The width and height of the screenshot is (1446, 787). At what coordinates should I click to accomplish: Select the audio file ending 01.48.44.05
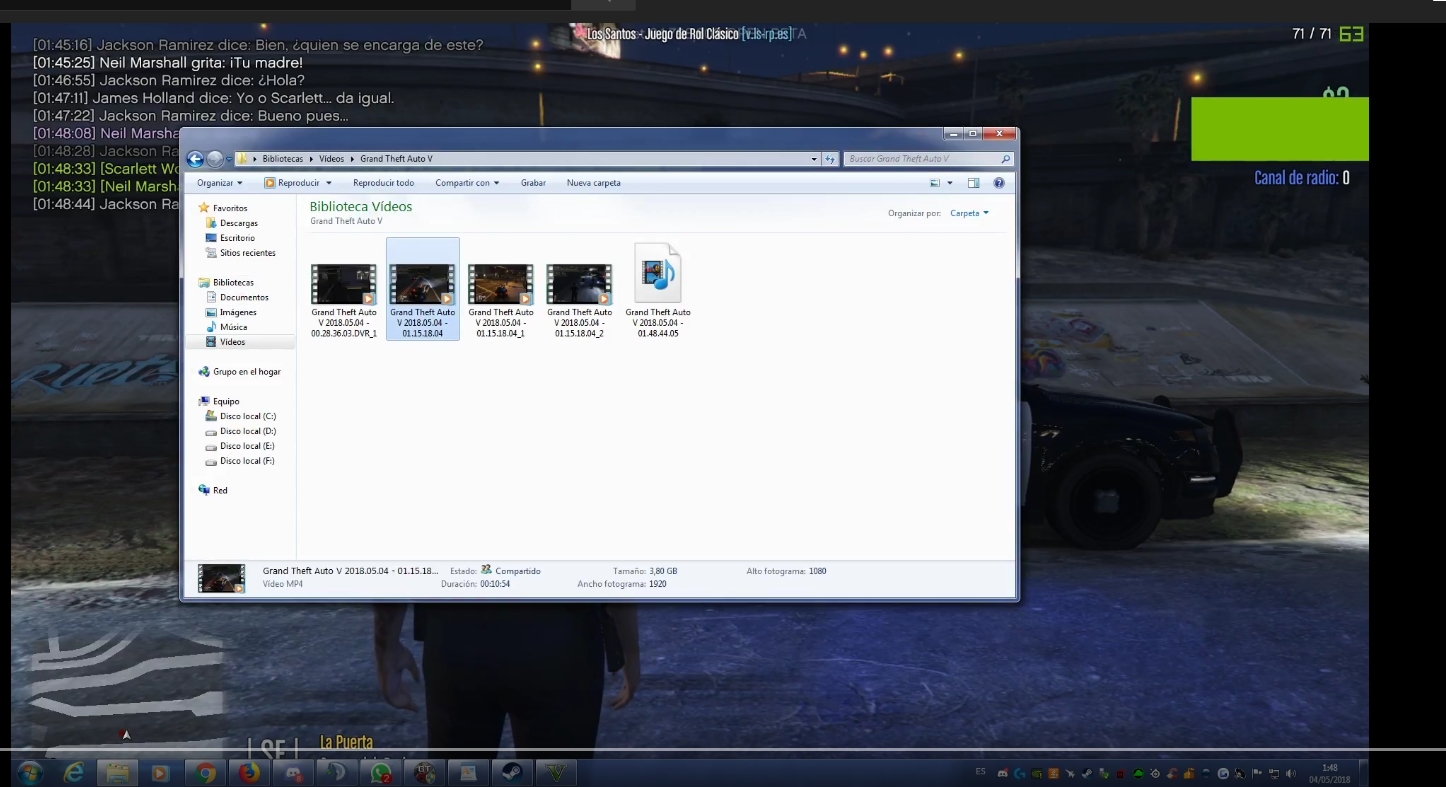658,291
